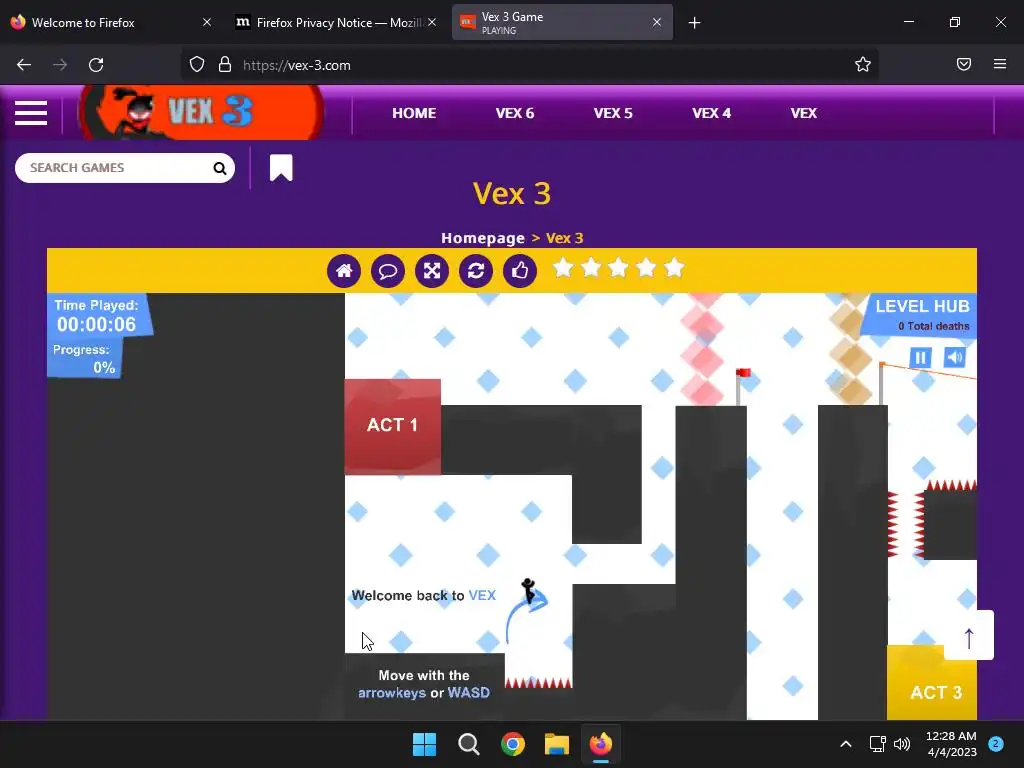This screenshot has width=1024, height=768.
Task: Go back with browser back arrow
Action: point(24,65)
